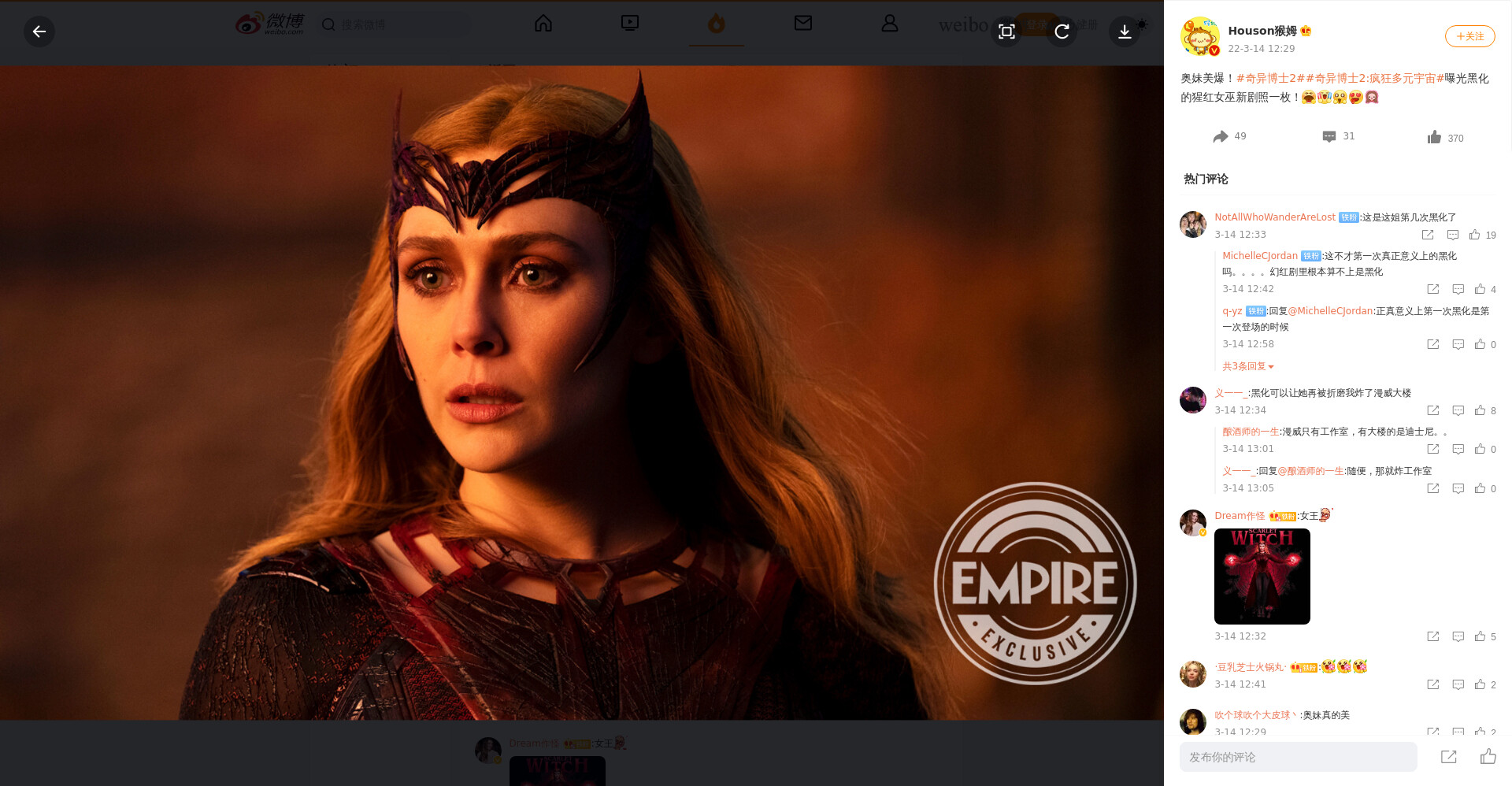Like q-yz reply at 12:58
Screen dimensions: 1512x786
click(x=1485, y=344)
